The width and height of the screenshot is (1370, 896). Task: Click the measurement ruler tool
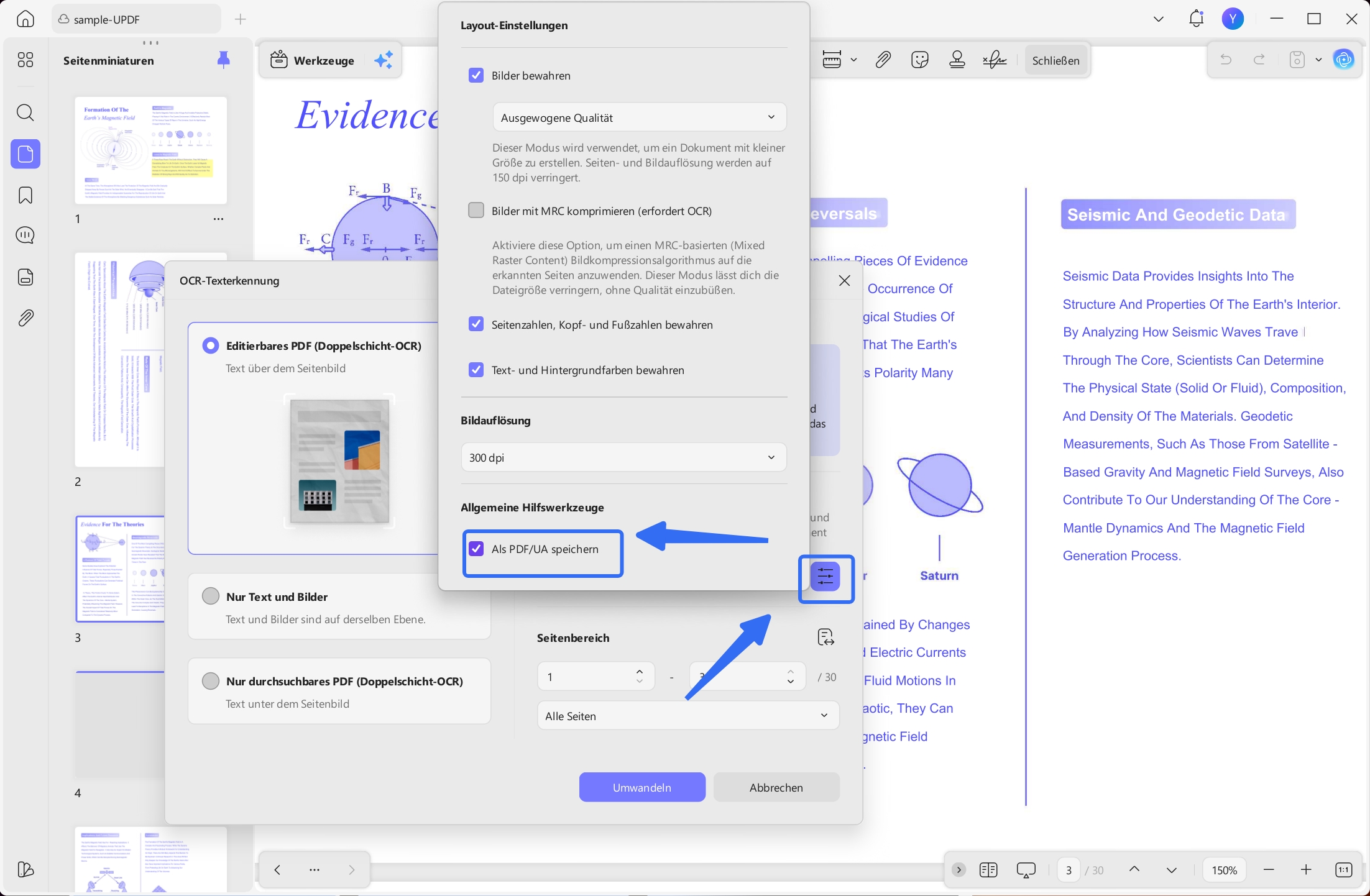[832, 60]
